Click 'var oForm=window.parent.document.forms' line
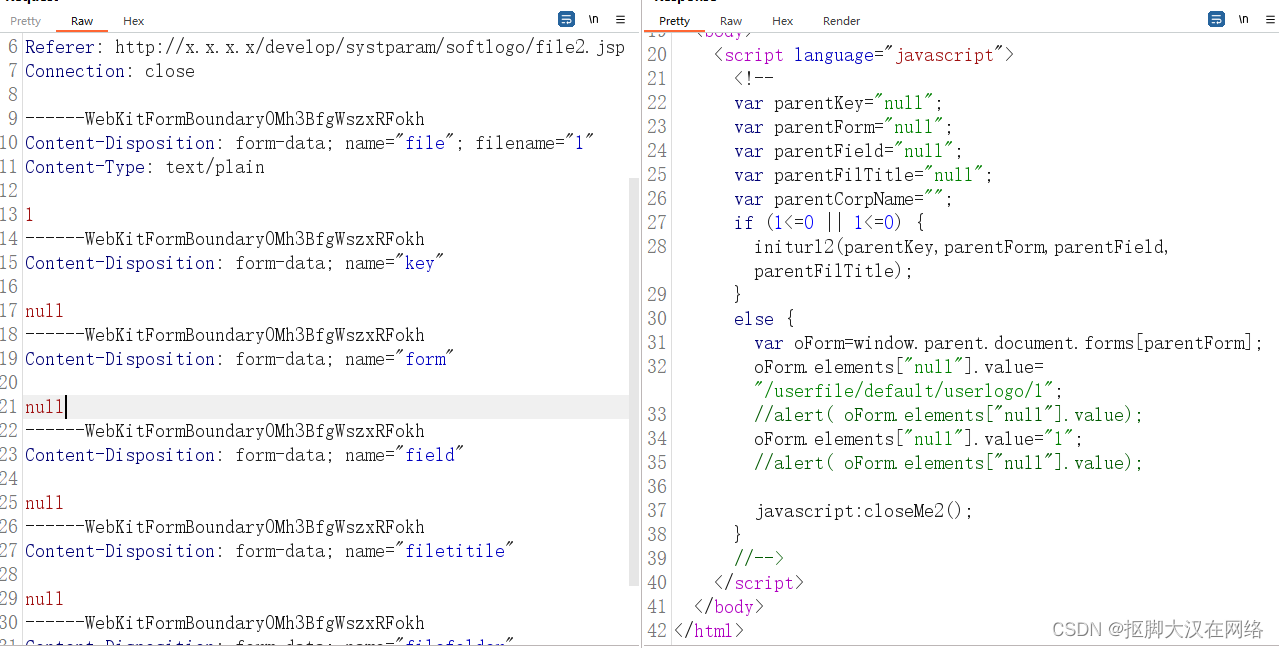The image size is (1279, 648). coord(1008,343)
